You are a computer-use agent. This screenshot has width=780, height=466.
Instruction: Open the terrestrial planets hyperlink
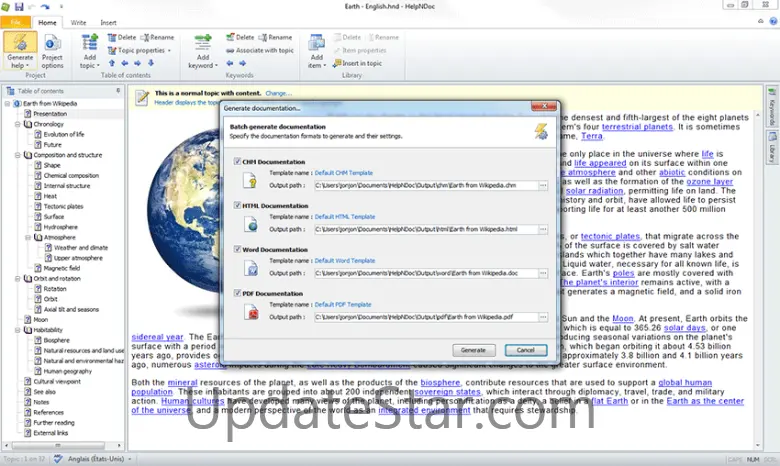tap(637, 127)
